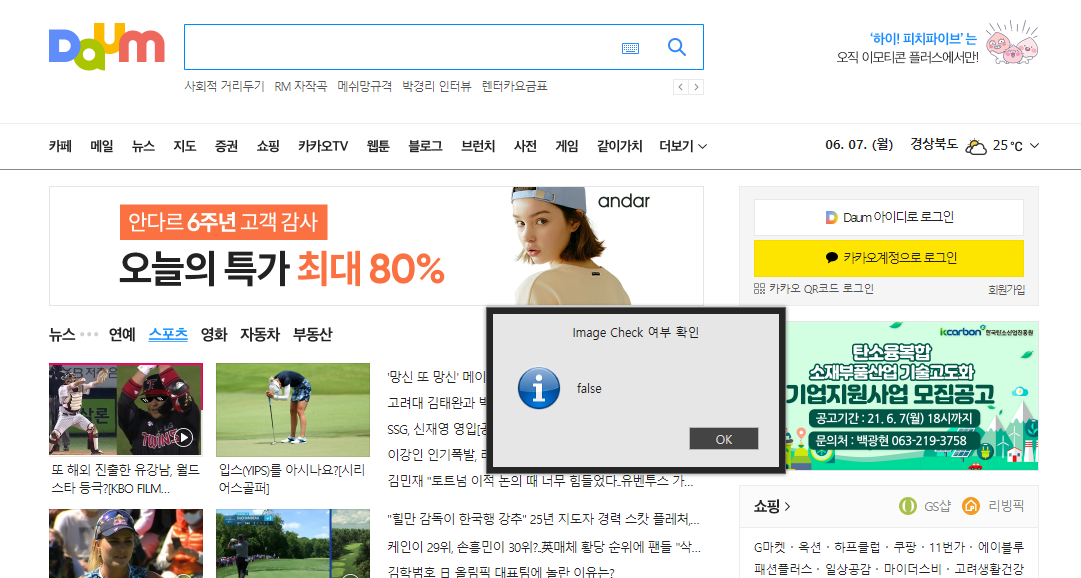1081x578 pixels.
Task: Click the 경상북도 weather location
Action: (933, 144)
